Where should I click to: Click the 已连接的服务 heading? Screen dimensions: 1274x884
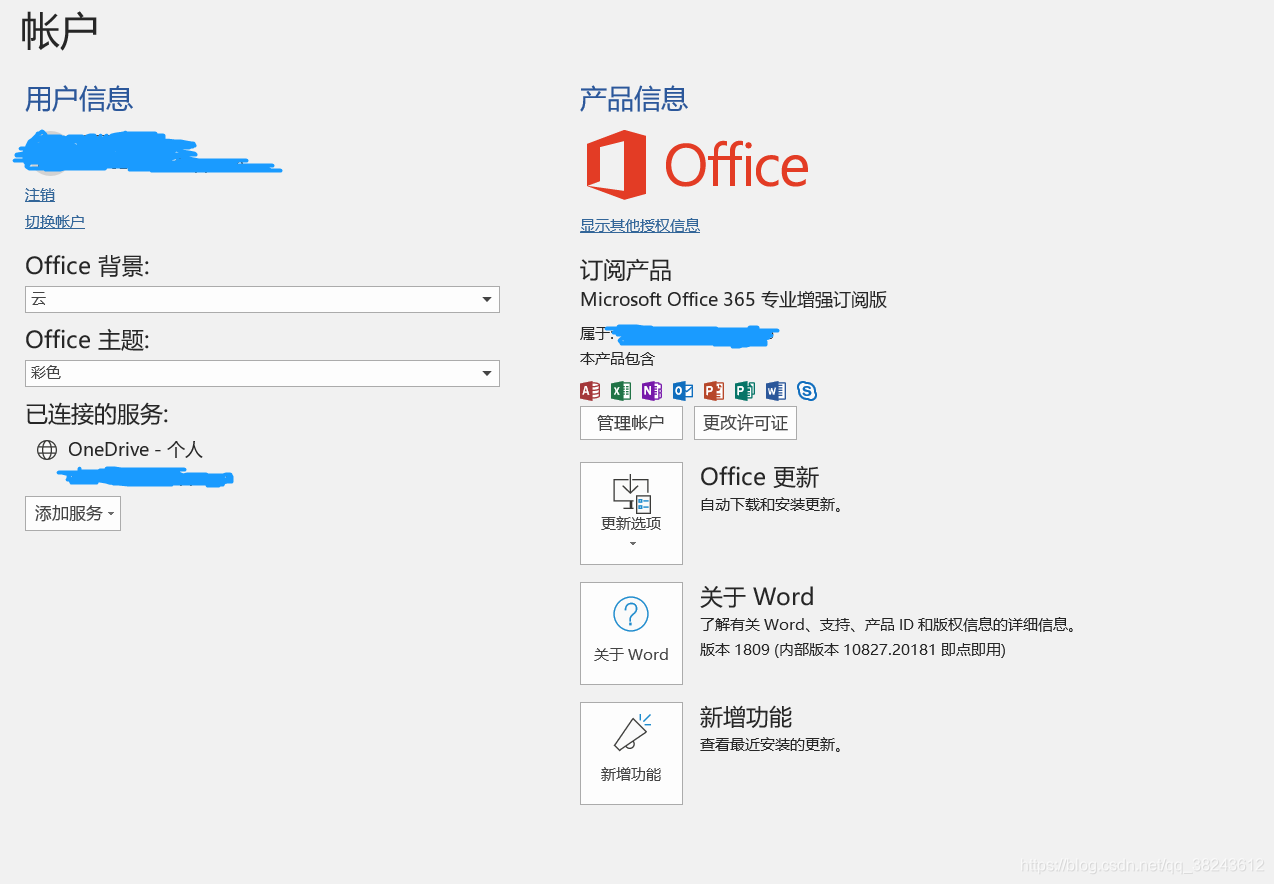(x=97, y=414)
